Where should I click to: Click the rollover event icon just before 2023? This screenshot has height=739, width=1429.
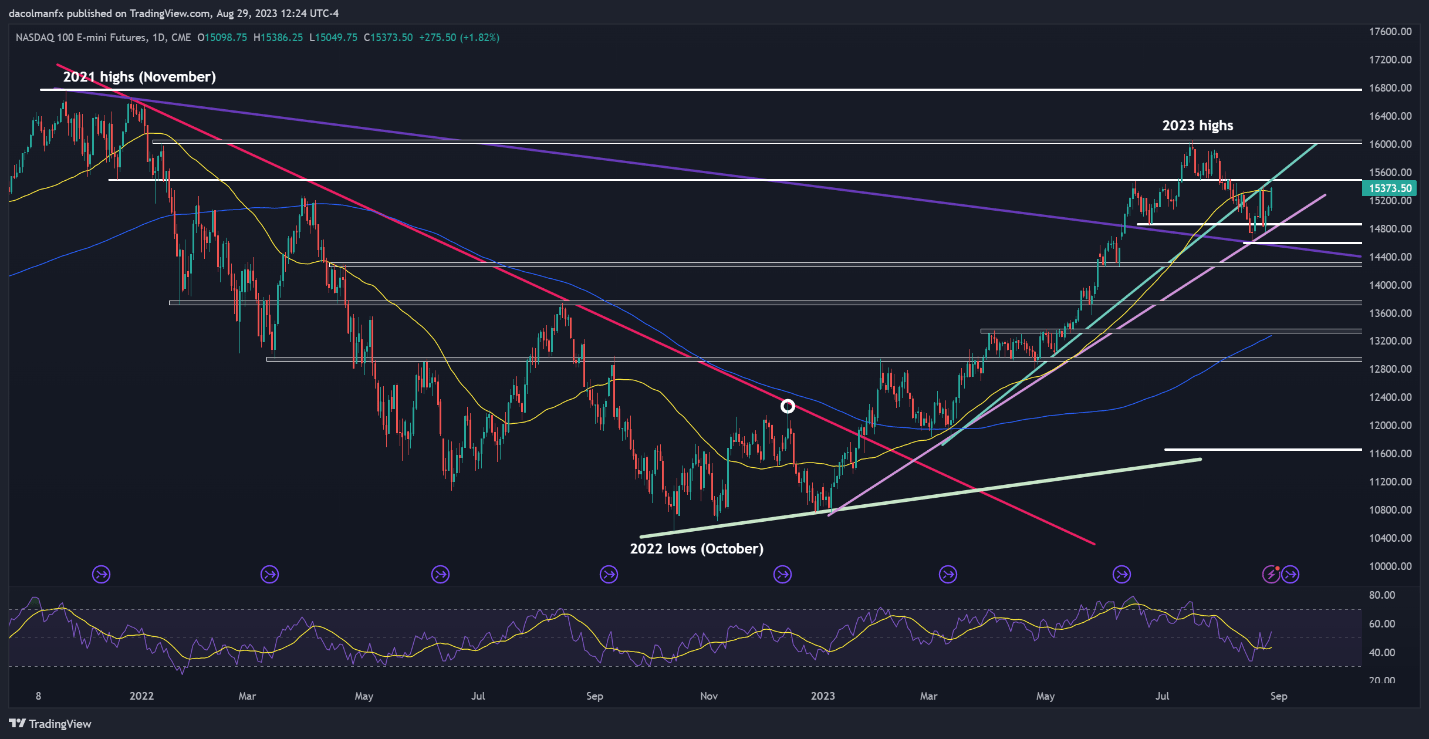pos(782,574)
